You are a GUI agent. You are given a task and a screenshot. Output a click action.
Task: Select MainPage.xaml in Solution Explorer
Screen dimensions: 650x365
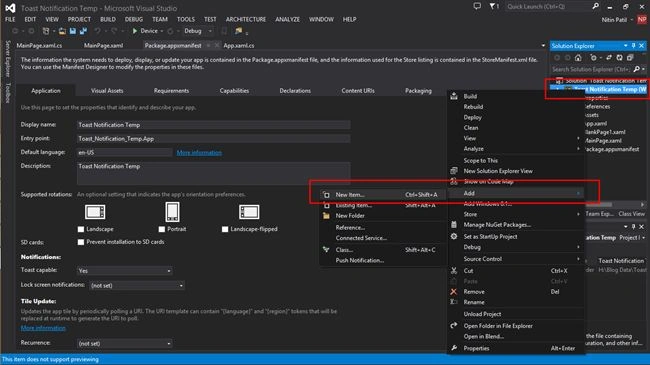603,141
